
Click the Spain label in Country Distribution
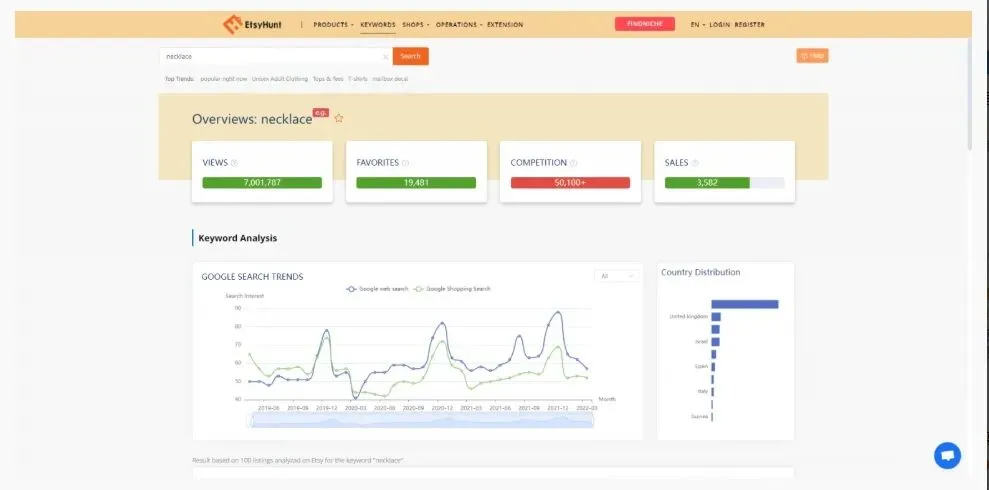coord(701,366)
